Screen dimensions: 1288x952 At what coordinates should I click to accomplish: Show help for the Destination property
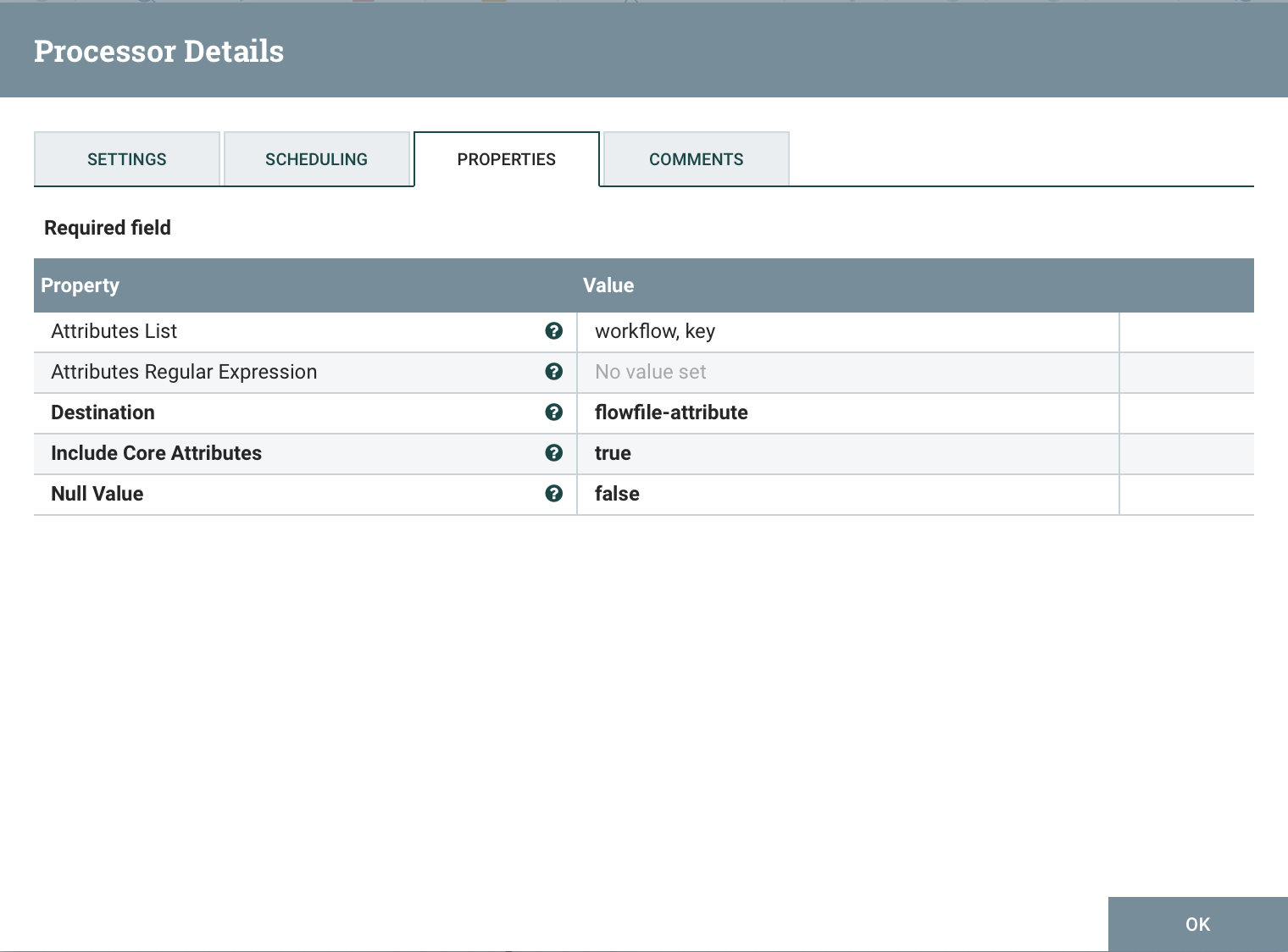555,412
